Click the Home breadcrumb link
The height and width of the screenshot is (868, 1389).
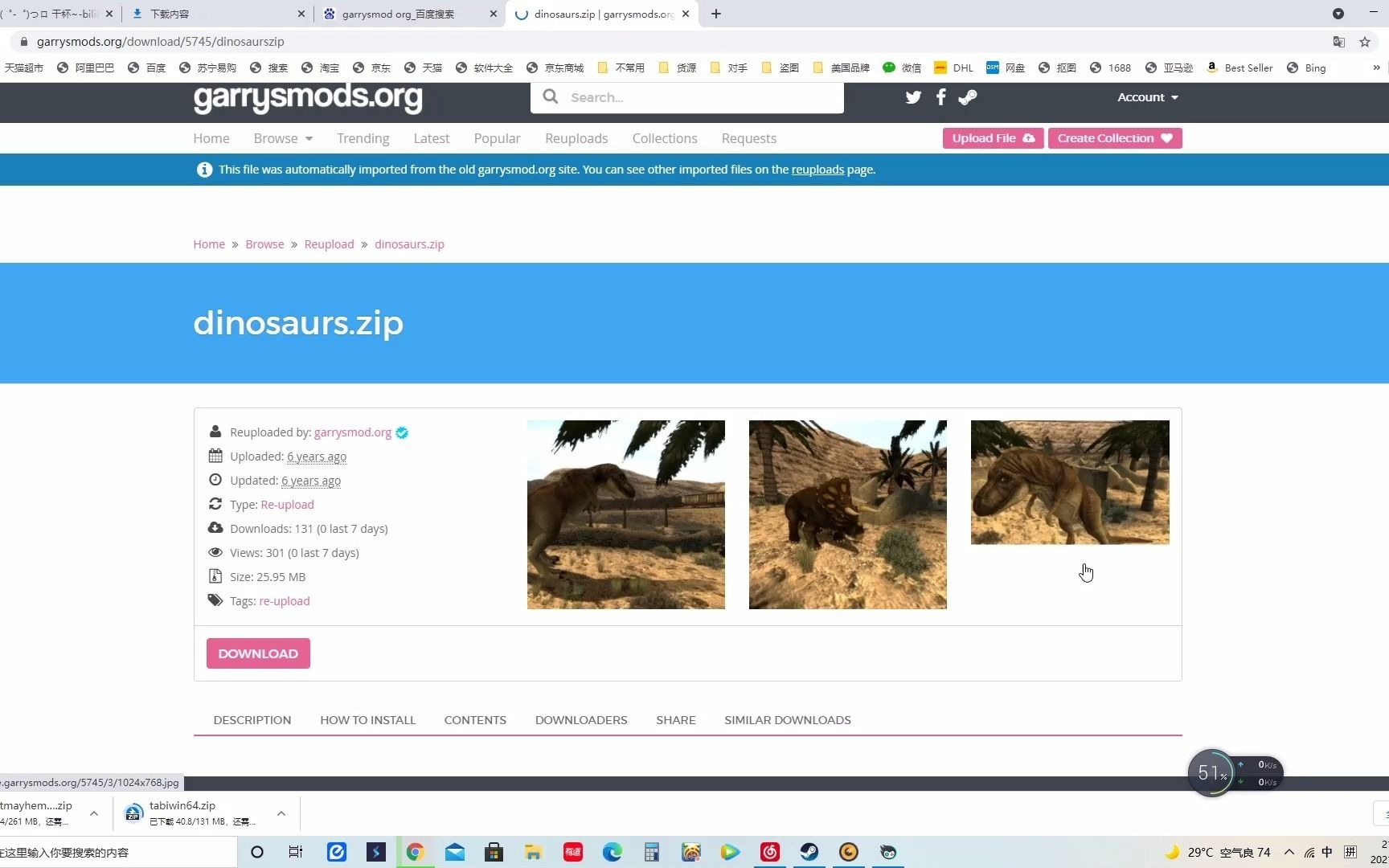point(209,244)
